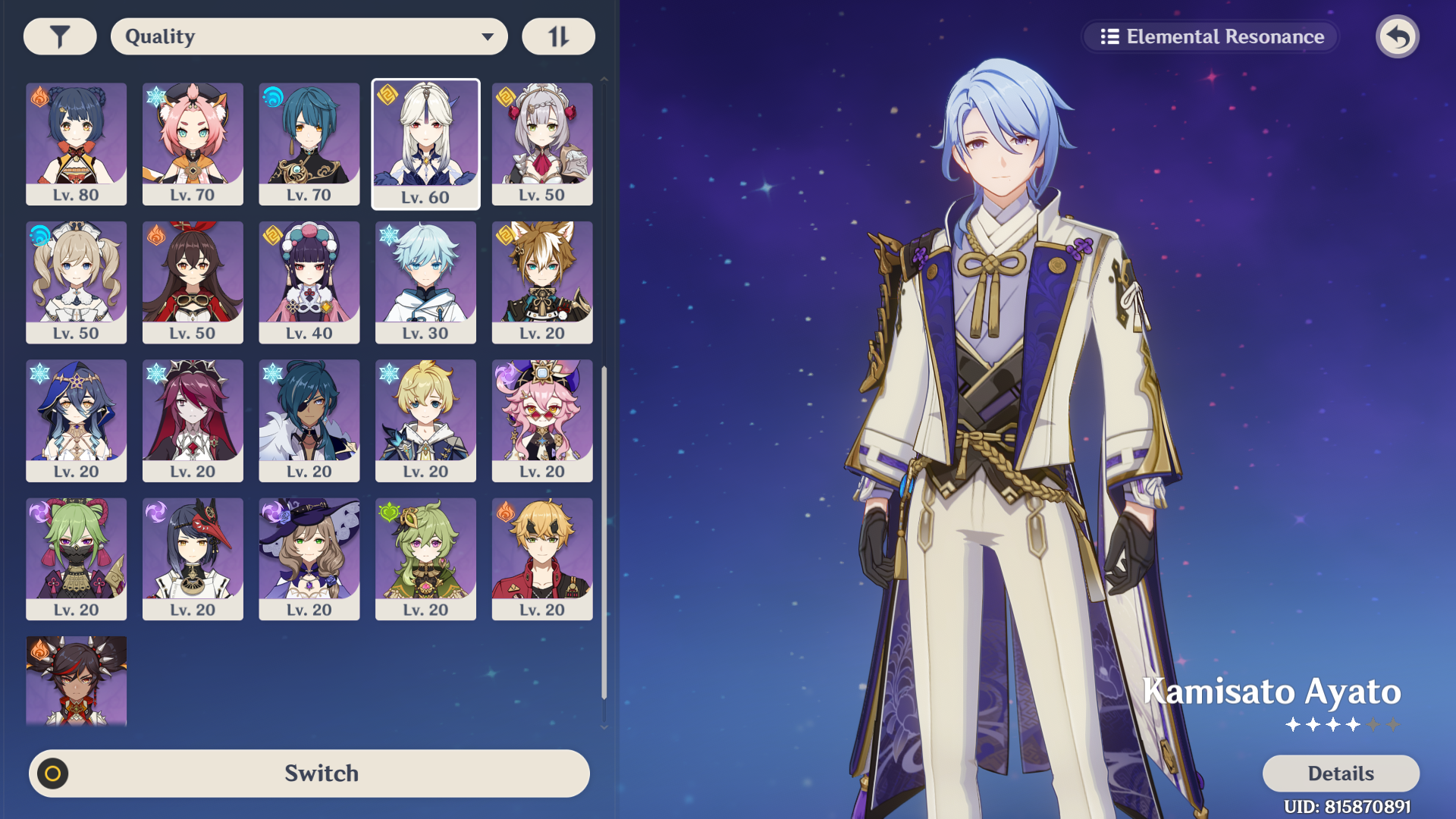Select the purple witch hat Electro character
Viewport: 1456px width, 819px height.
pyautogui.click(x=309, y=559)
